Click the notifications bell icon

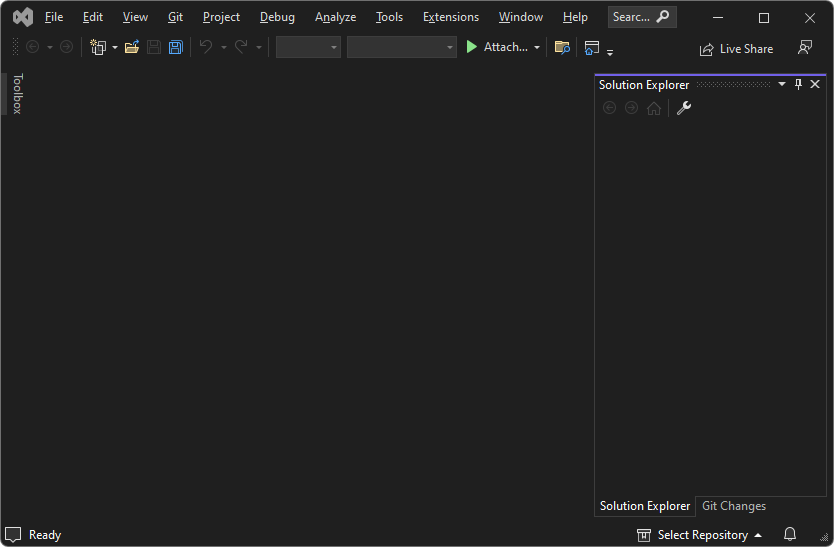coord(790,534)
